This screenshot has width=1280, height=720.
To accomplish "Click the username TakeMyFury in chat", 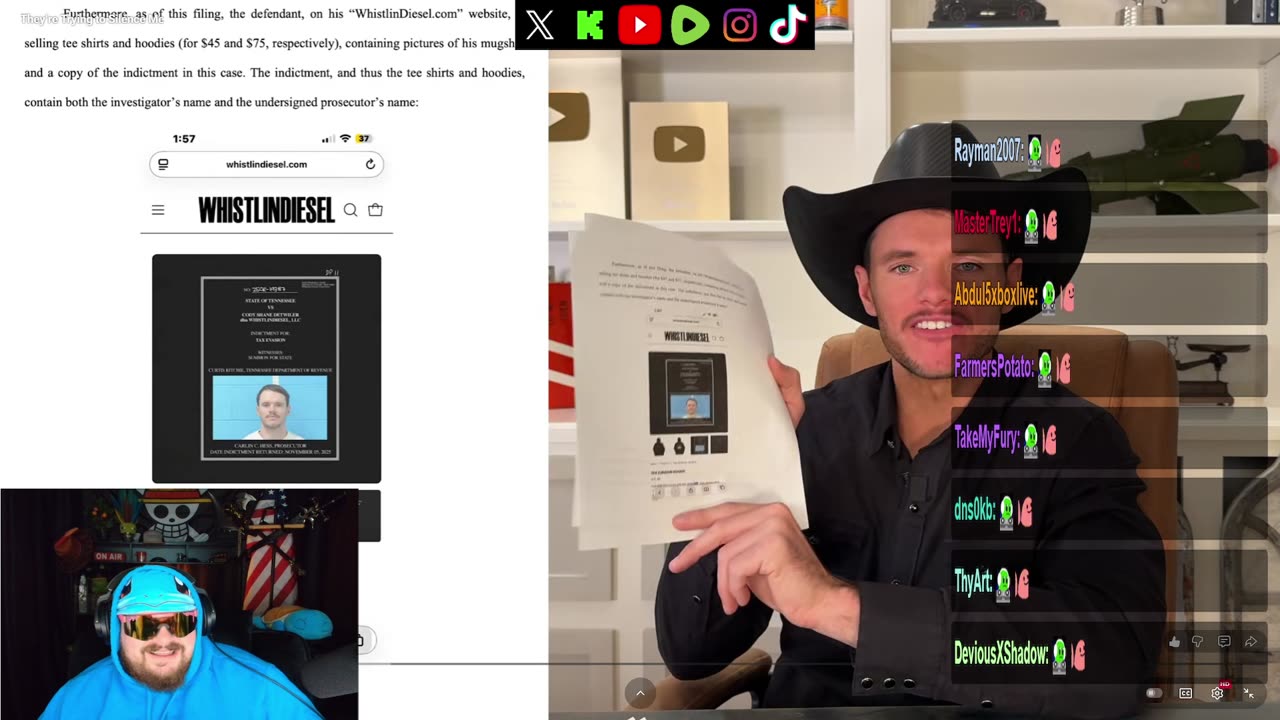I will pos(986,439).
